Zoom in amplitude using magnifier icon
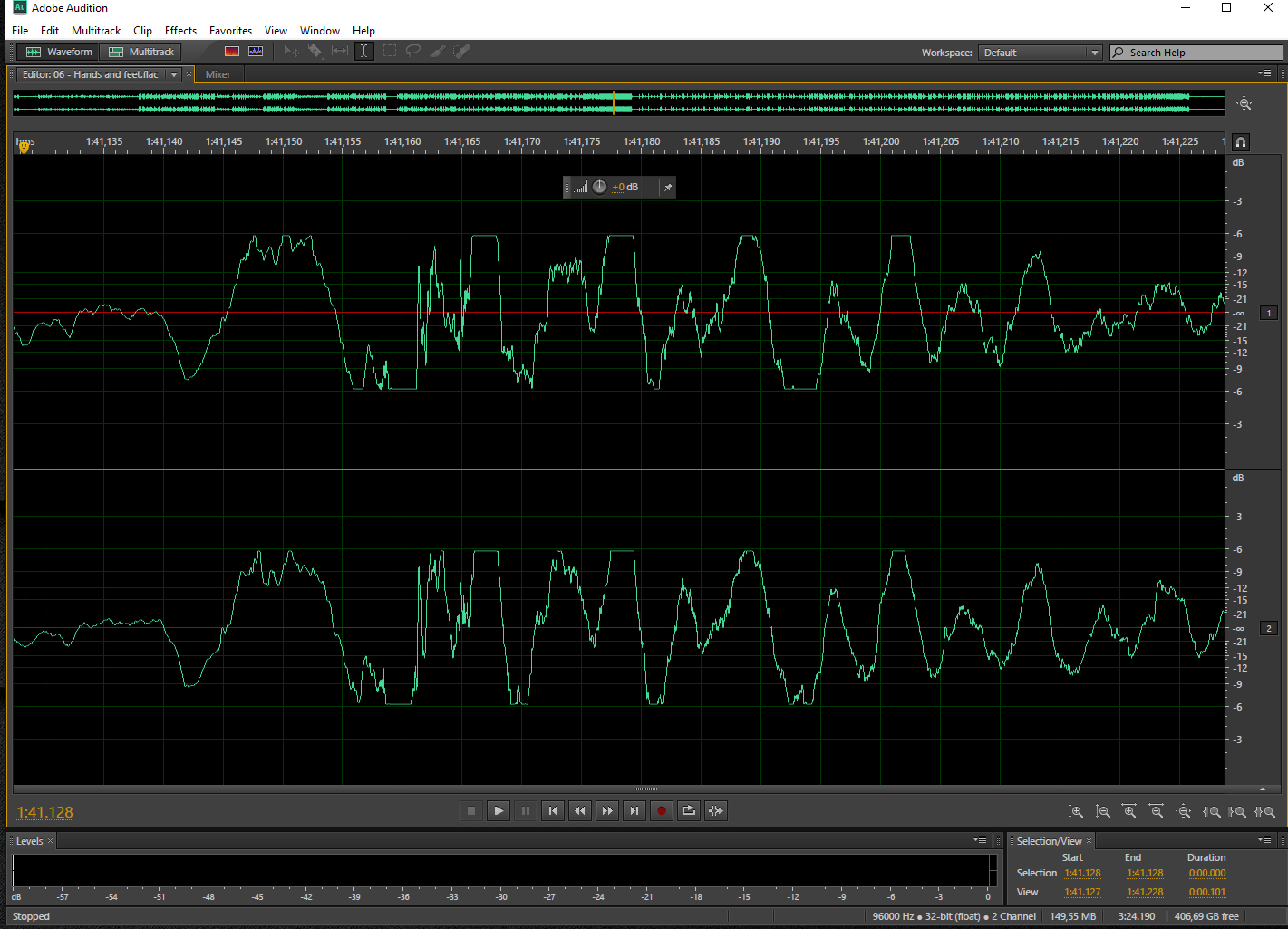Viewport: 1288px width, 929px height. pos(1076,812)
